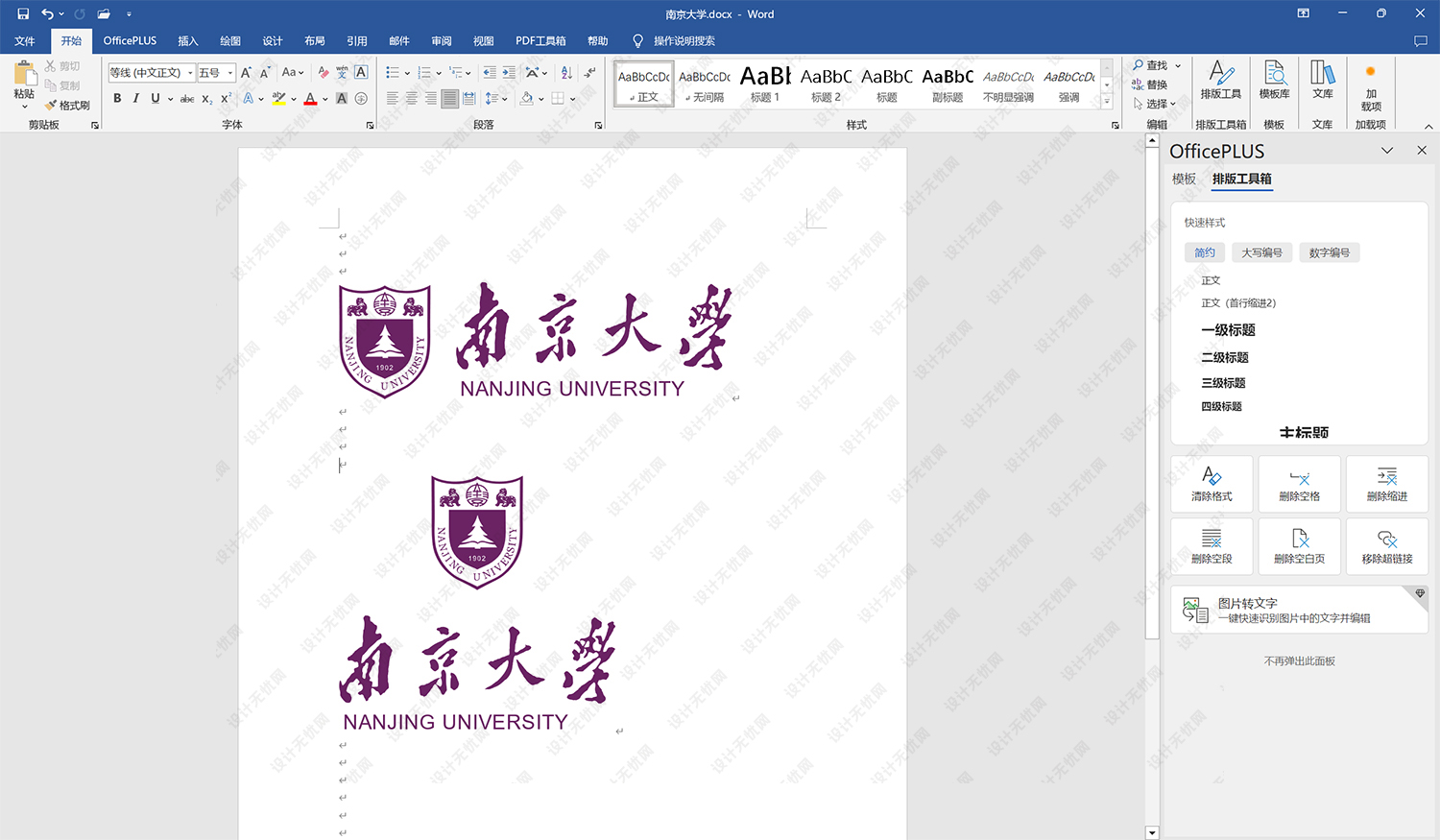Screen dimensions: 1440x840
Task: Toggle Show/Hide paragraph marks
Action: tap(589, 72)
